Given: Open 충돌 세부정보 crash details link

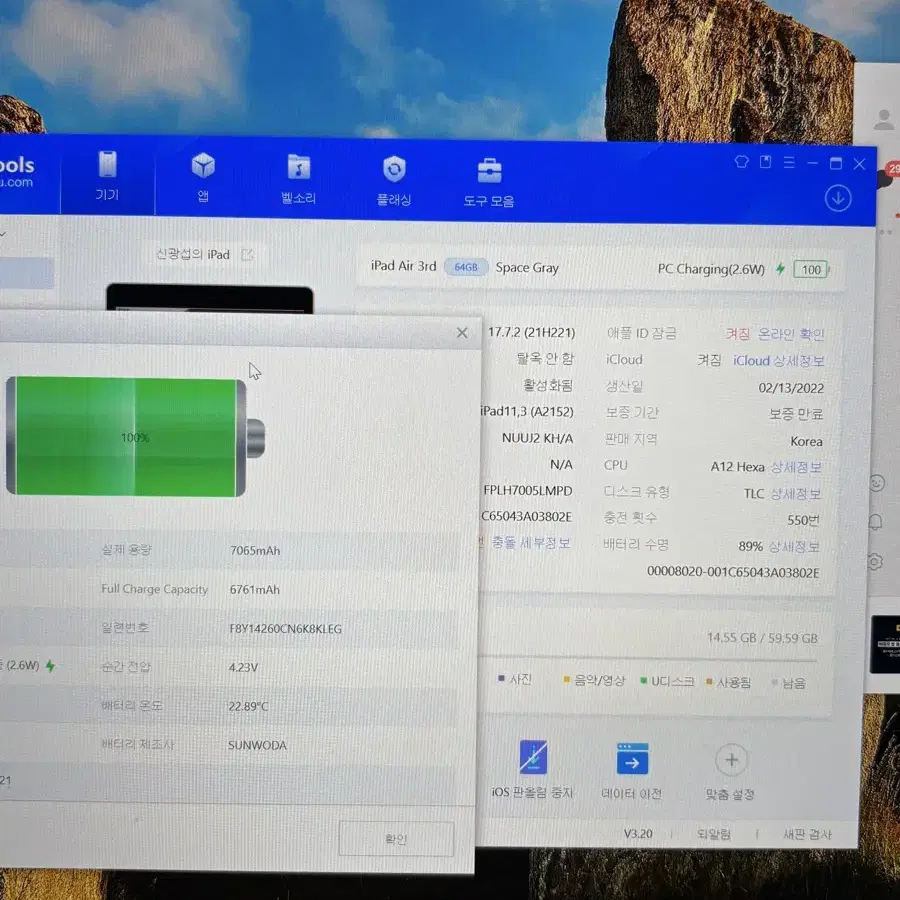Looking at the screenshot, I should pos(530,543).
